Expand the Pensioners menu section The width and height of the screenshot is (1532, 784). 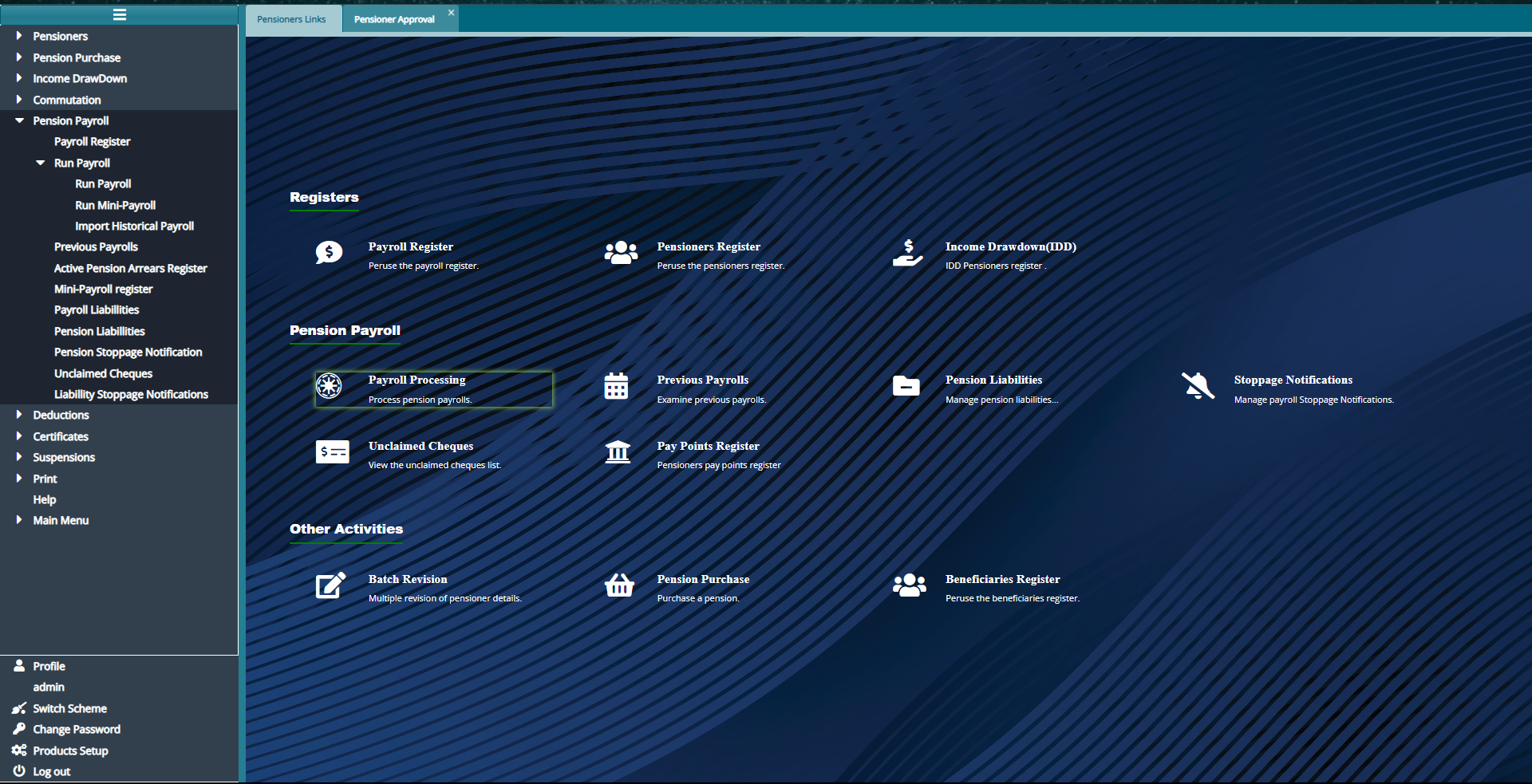click(59, 36)
